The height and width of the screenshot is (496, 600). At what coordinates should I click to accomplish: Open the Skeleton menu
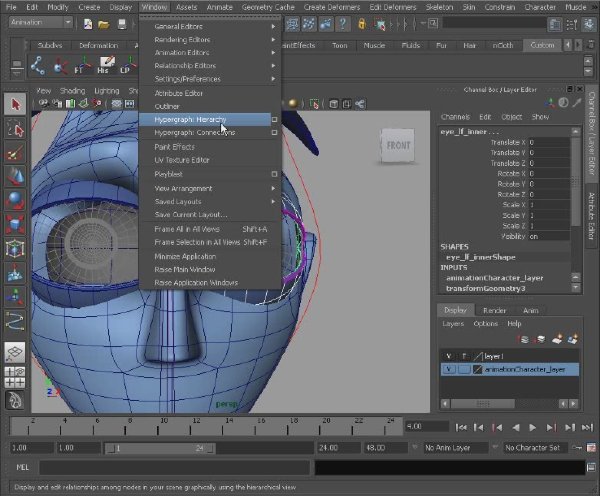point(439,7)
